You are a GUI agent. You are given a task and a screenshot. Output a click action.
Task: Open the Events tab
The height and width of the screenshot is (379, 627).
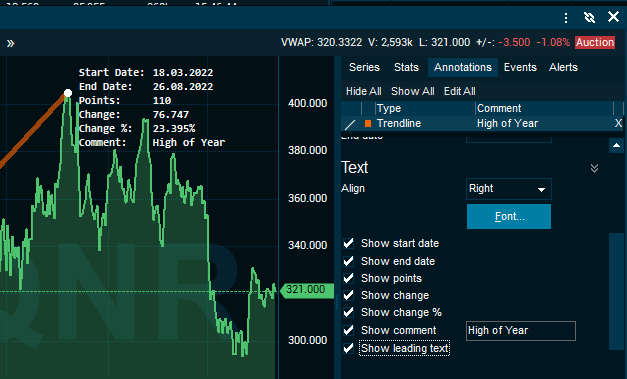point(520,67)
